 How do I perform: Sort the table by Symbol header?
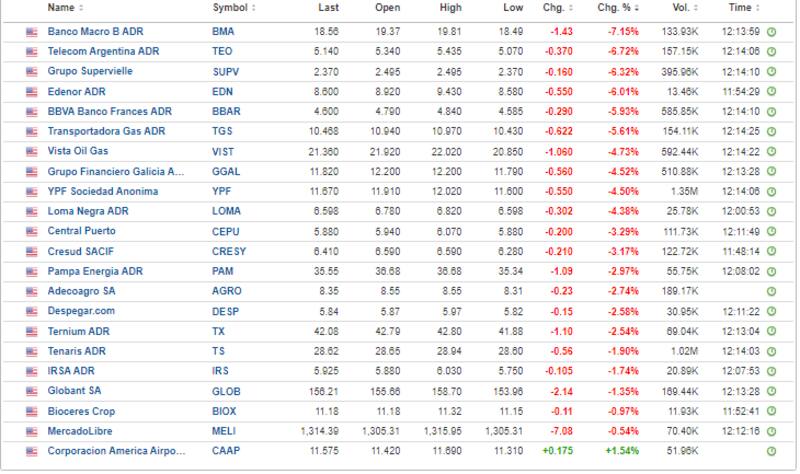pyautogui.click(x=233, y=8)
